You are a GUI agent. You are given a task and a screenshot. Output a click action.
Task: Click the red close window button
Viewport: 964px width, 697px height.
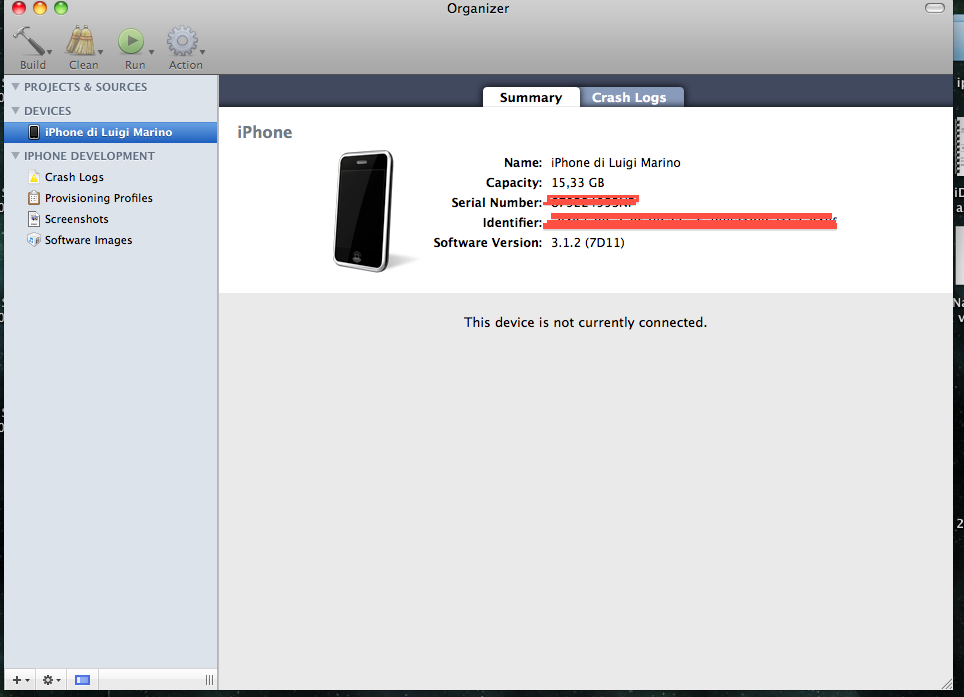(x=19, y=8)
